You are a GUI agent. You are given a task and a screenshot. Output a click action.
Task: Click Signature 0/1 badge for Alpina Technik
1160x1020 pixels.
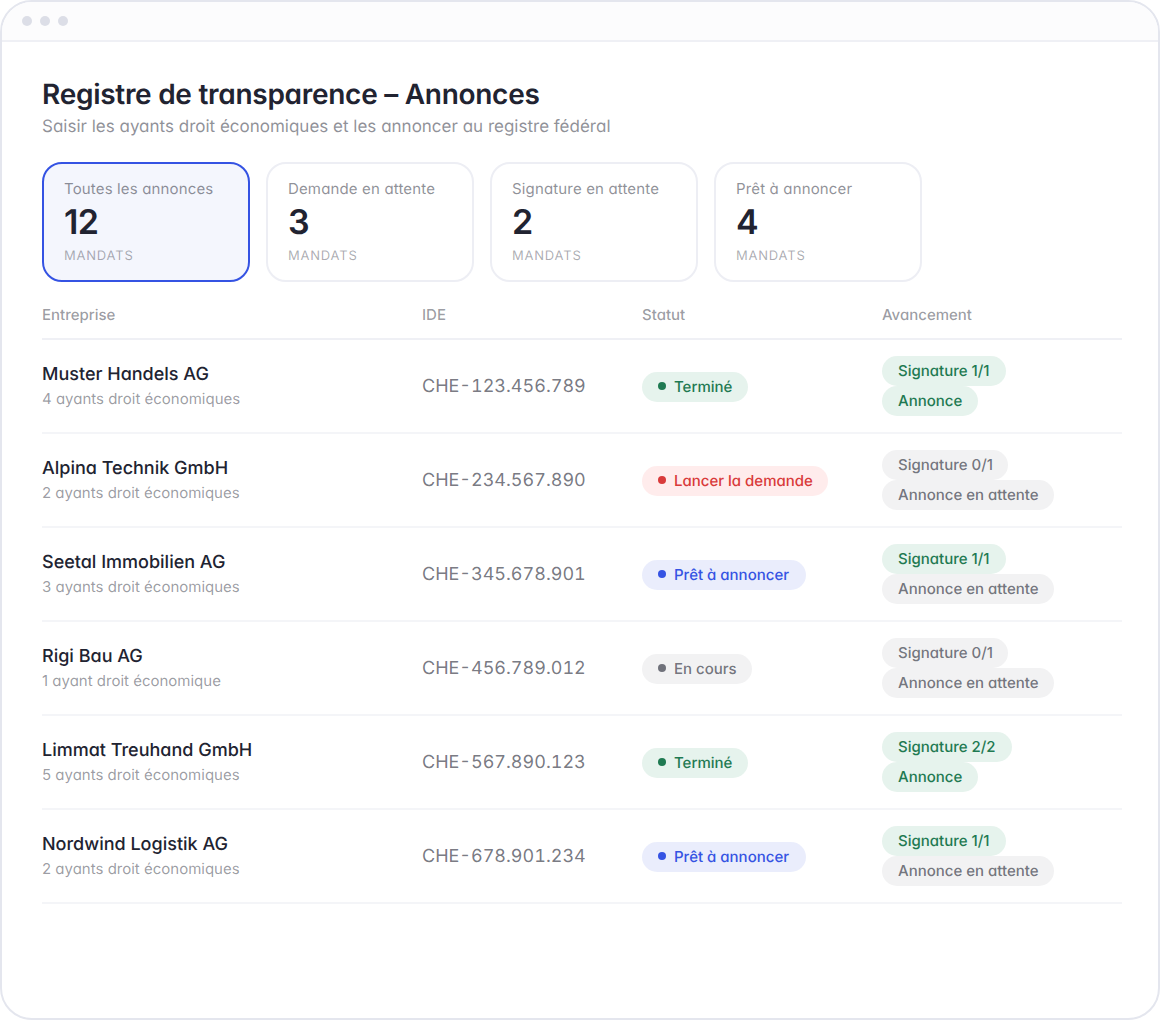[945, 465]
